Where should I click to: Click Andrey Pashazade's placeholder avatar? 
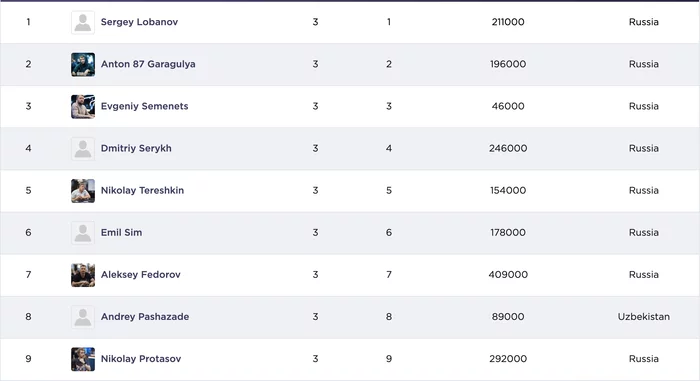(83, 317)
